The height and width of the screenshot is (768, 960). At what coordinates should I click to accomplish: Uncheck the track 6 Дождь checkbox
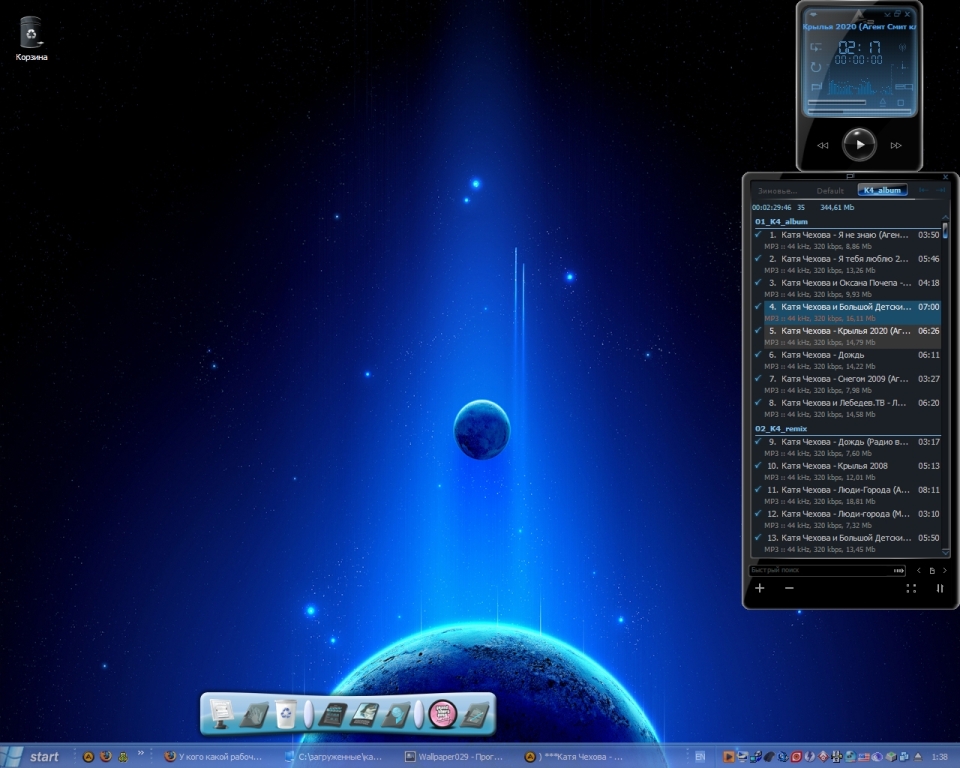click(x=759, y=355)
